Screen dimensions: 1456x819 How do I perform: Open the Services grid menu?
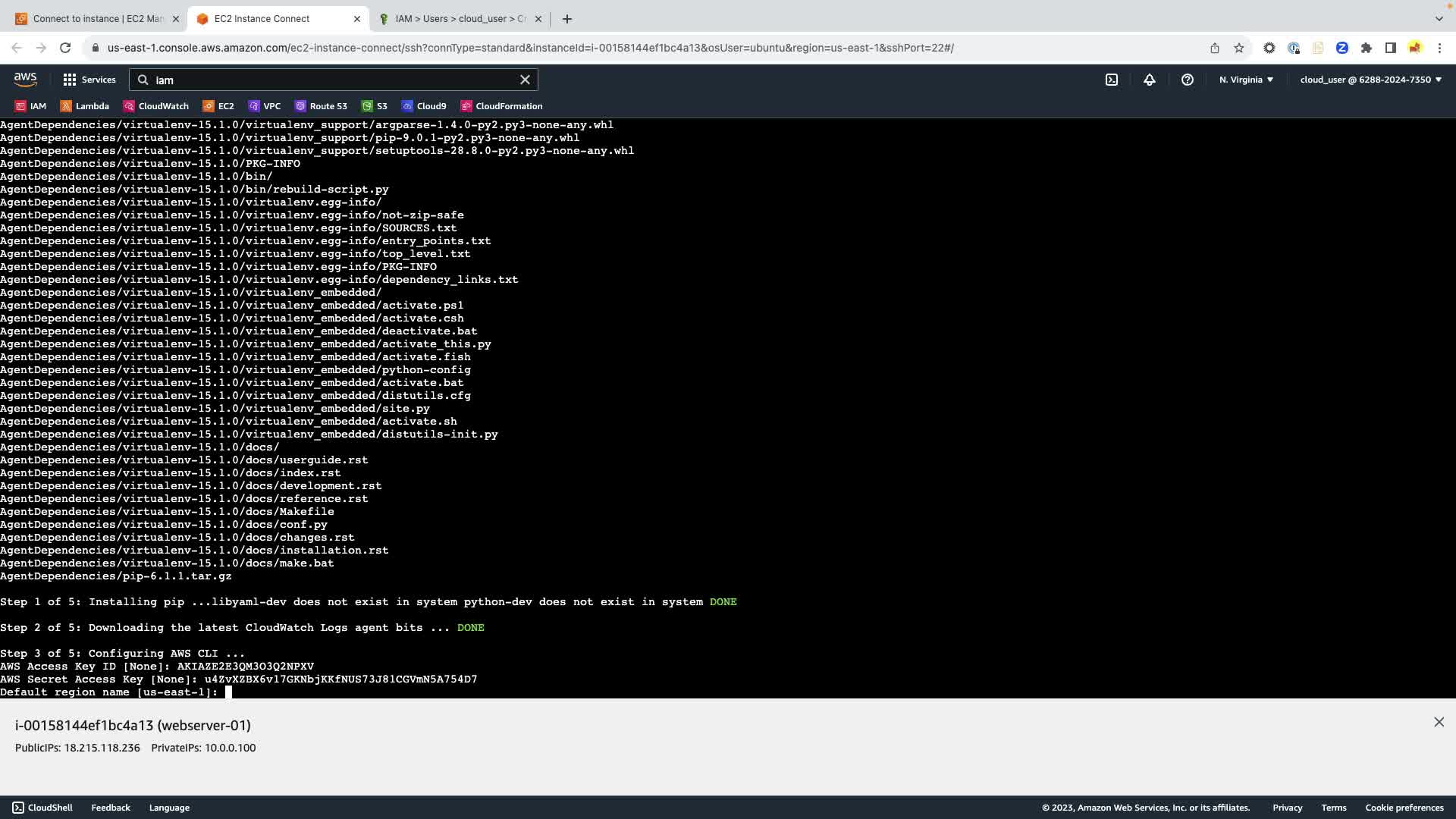(89, 80)
